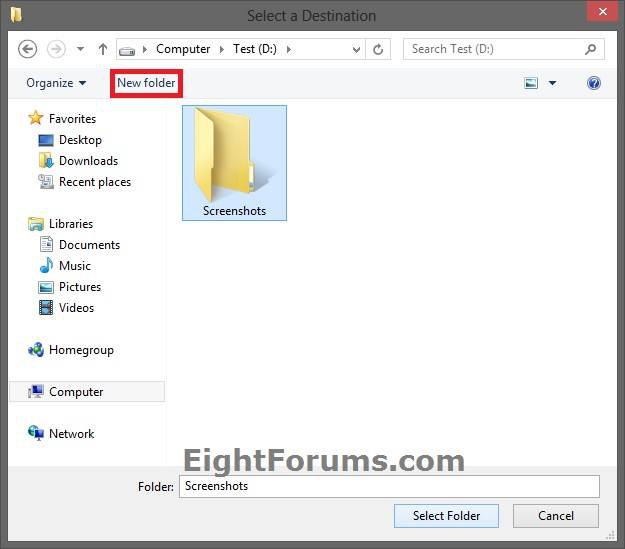Click the Computer icon in navigation pane

pos(36,392)
